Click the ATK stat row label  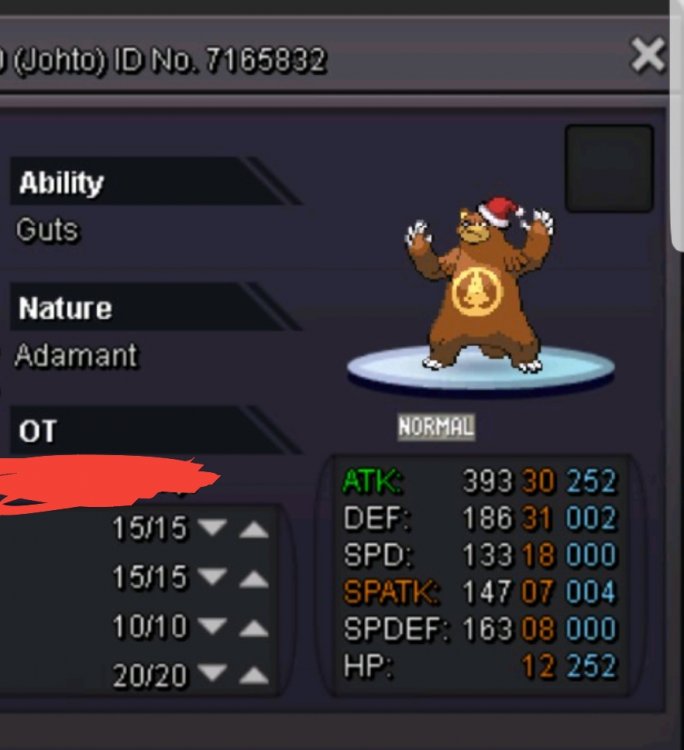click(373, 481)
